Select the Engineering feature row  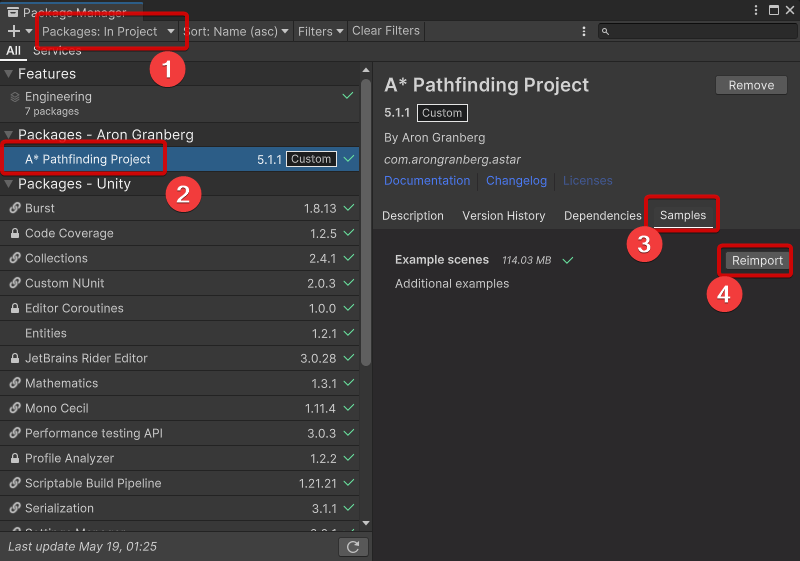180,104
